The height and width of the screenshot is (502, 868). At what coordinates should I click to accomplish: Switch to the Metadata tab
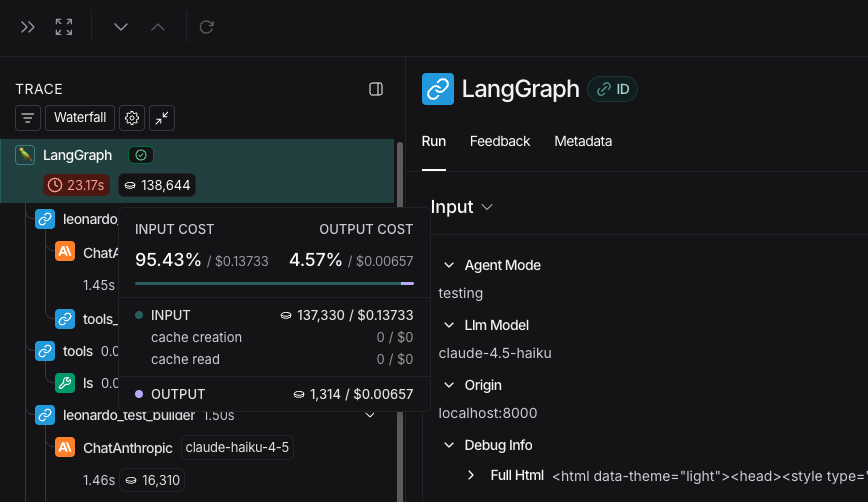tap(583, 141)
